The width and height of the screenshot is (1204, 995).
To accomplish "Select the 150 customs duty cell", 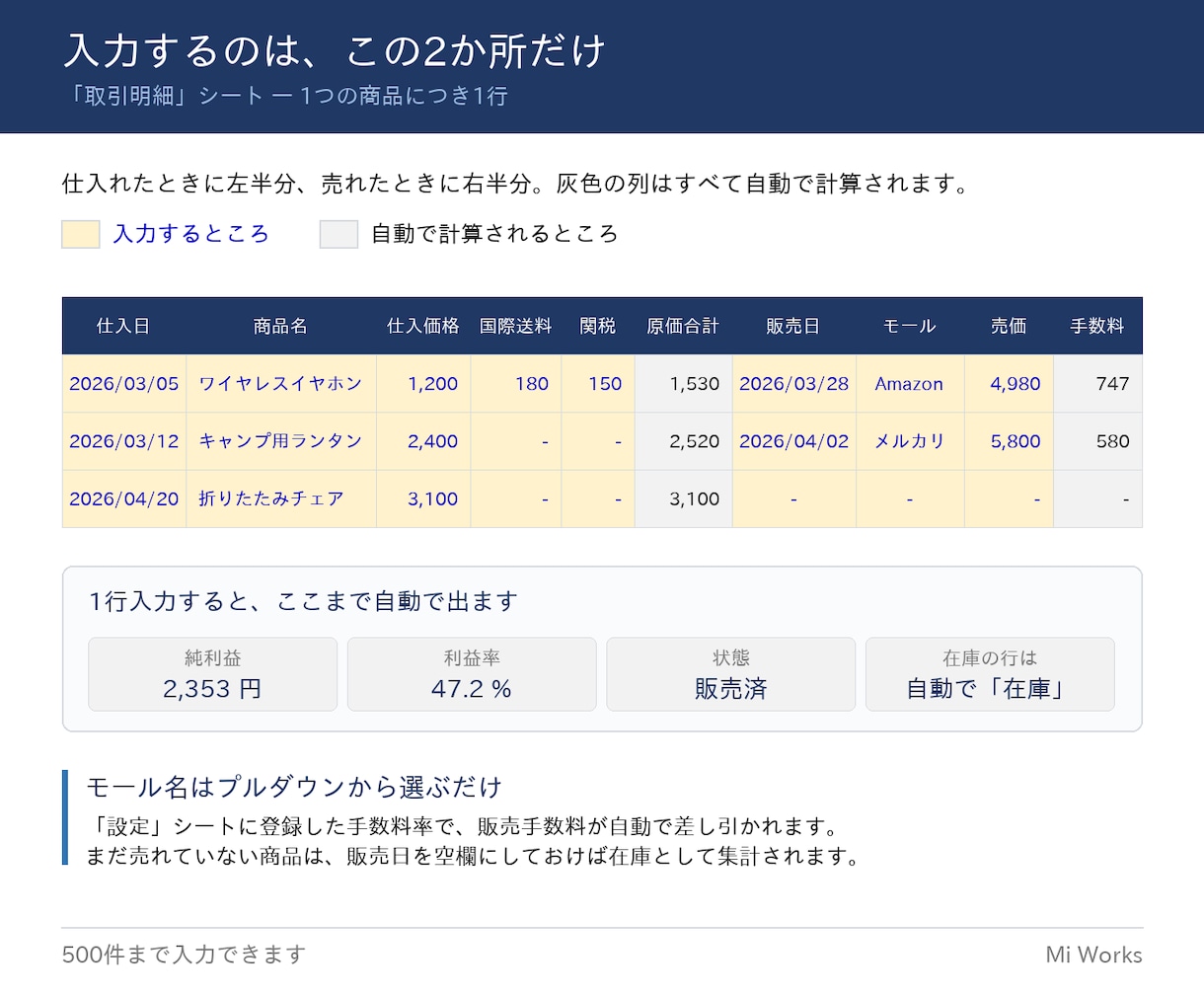I will pyautogui.click(x=598, y=384).
